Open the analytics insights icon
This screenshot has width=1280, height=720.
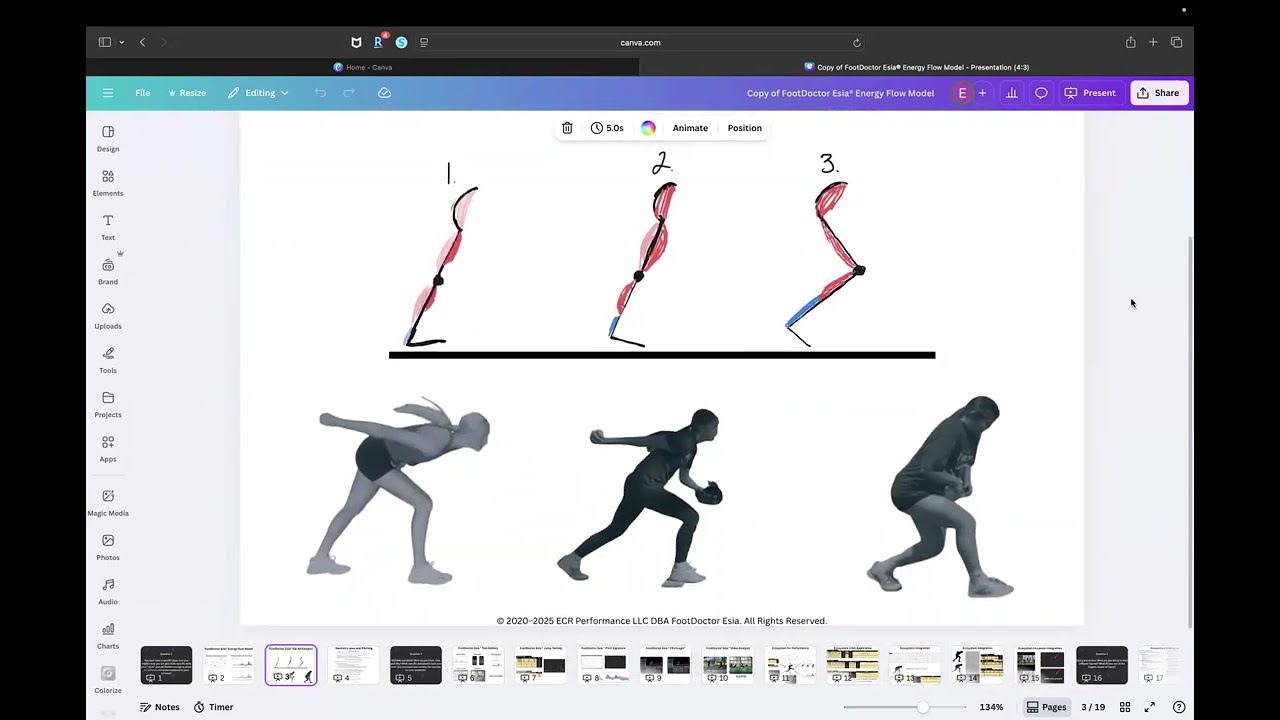1011,93
